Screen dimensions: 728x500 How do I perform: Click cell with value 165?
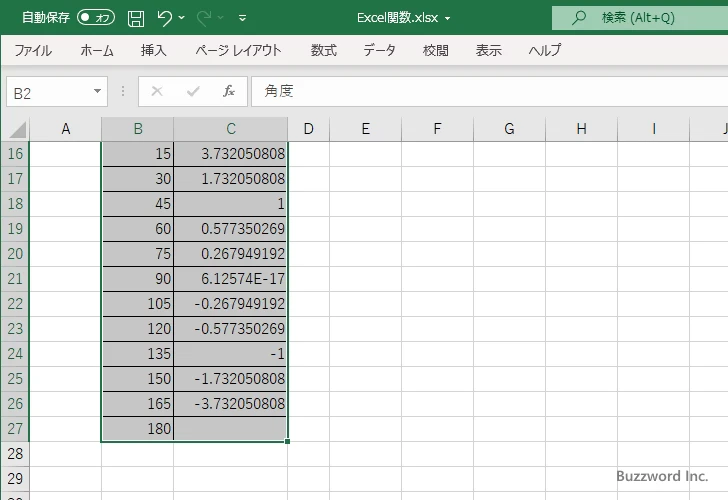pyautogui.click(x=138, y=404)
